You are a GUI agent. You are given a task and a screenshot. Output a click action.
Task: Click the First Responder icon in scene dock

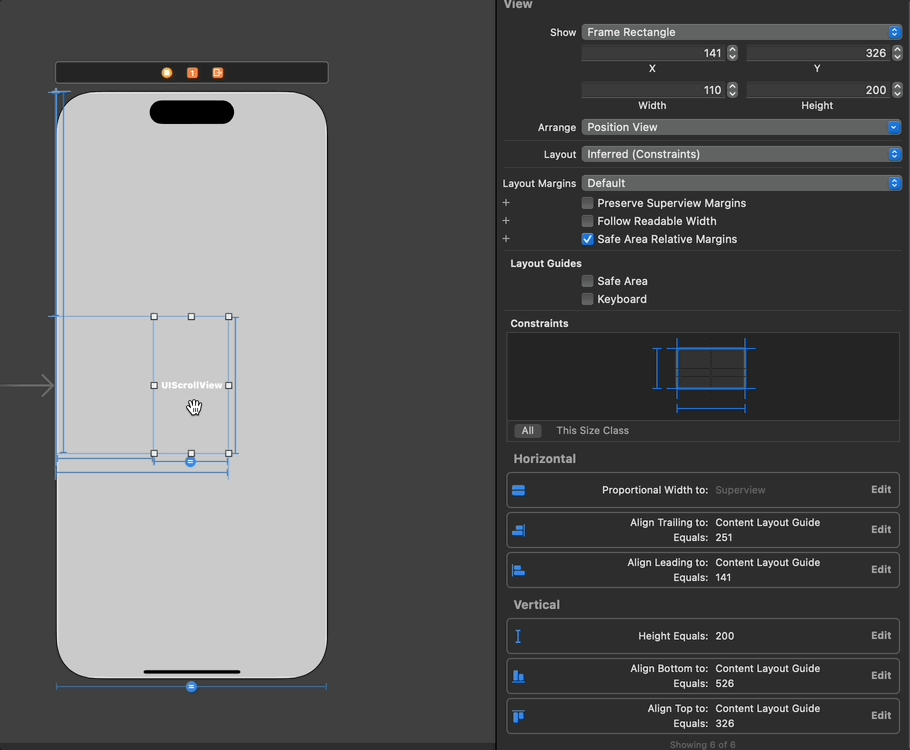192,73
